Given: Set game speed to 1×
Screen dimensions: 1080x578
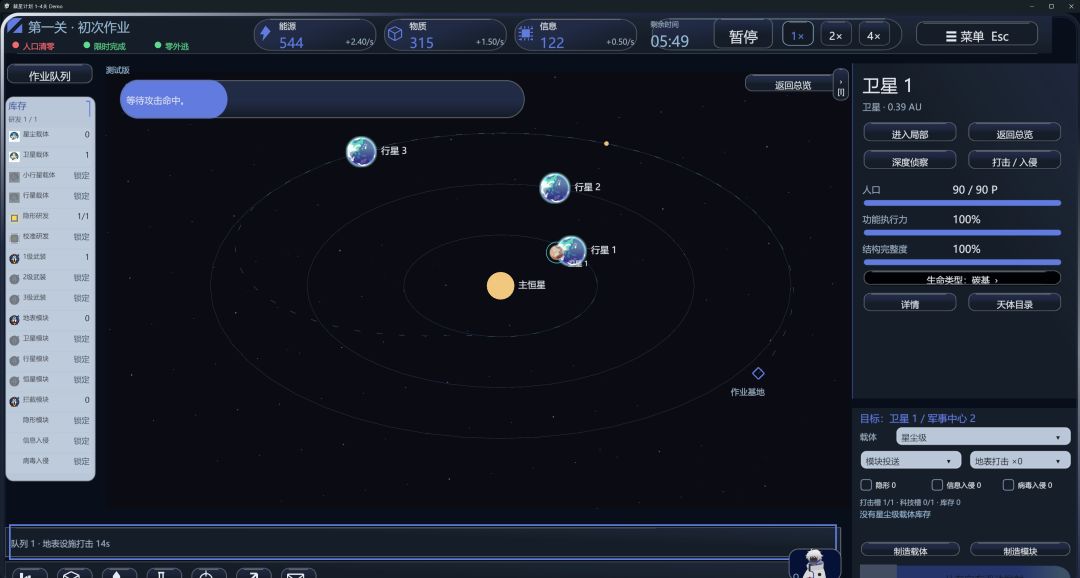Looking at the screenshot, I should point(798,34).
